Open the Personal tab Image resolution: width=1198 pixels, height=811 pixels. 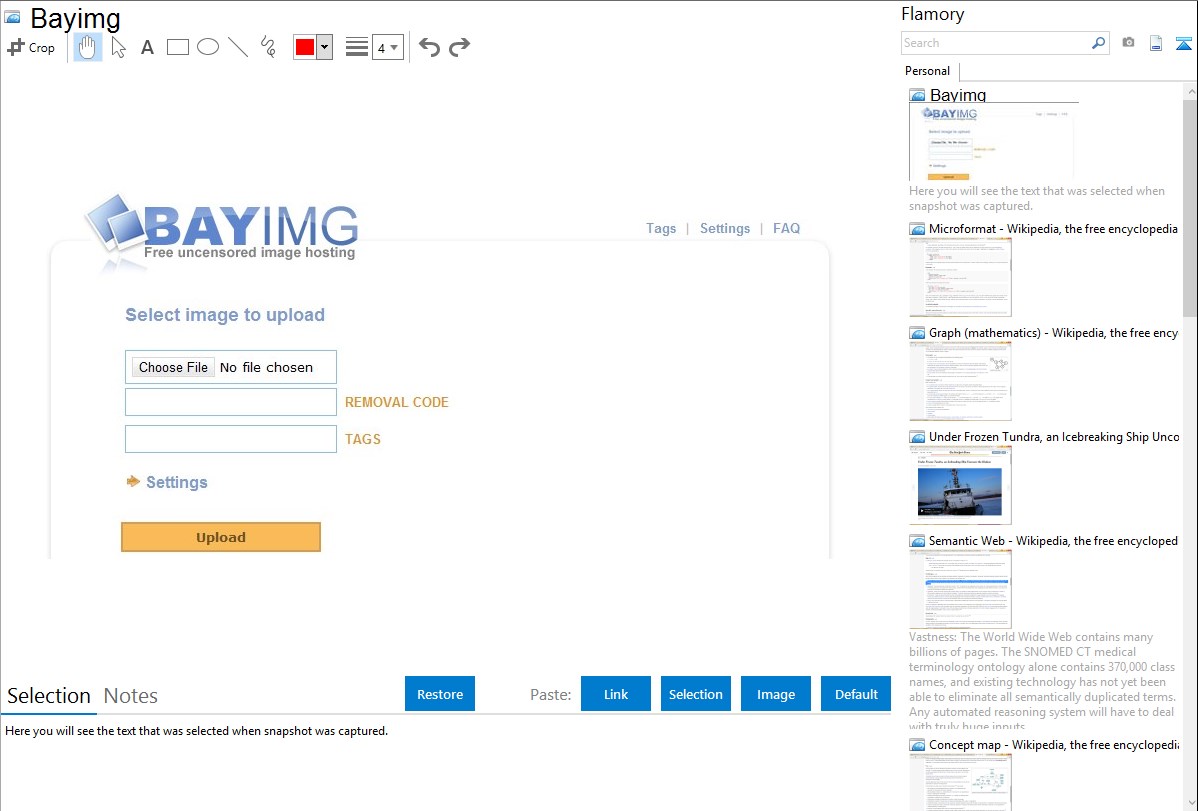[x=928, y=71]
